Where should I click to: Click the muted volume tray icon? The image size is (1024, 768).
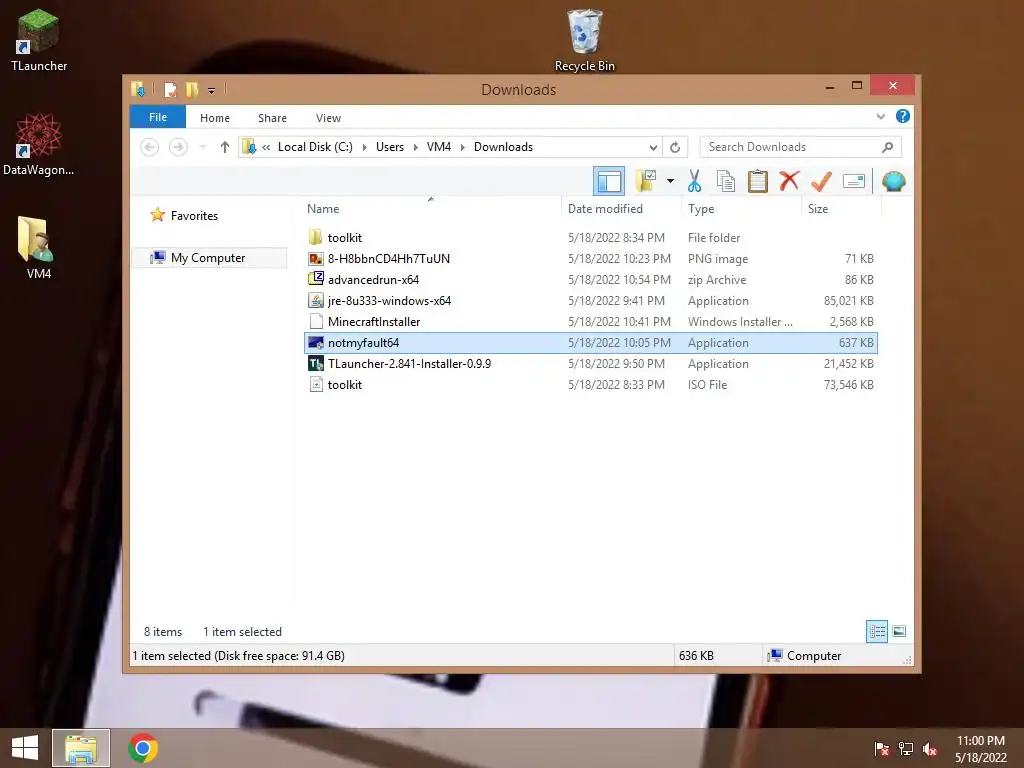pyautogui.click(x=930, y=748)
